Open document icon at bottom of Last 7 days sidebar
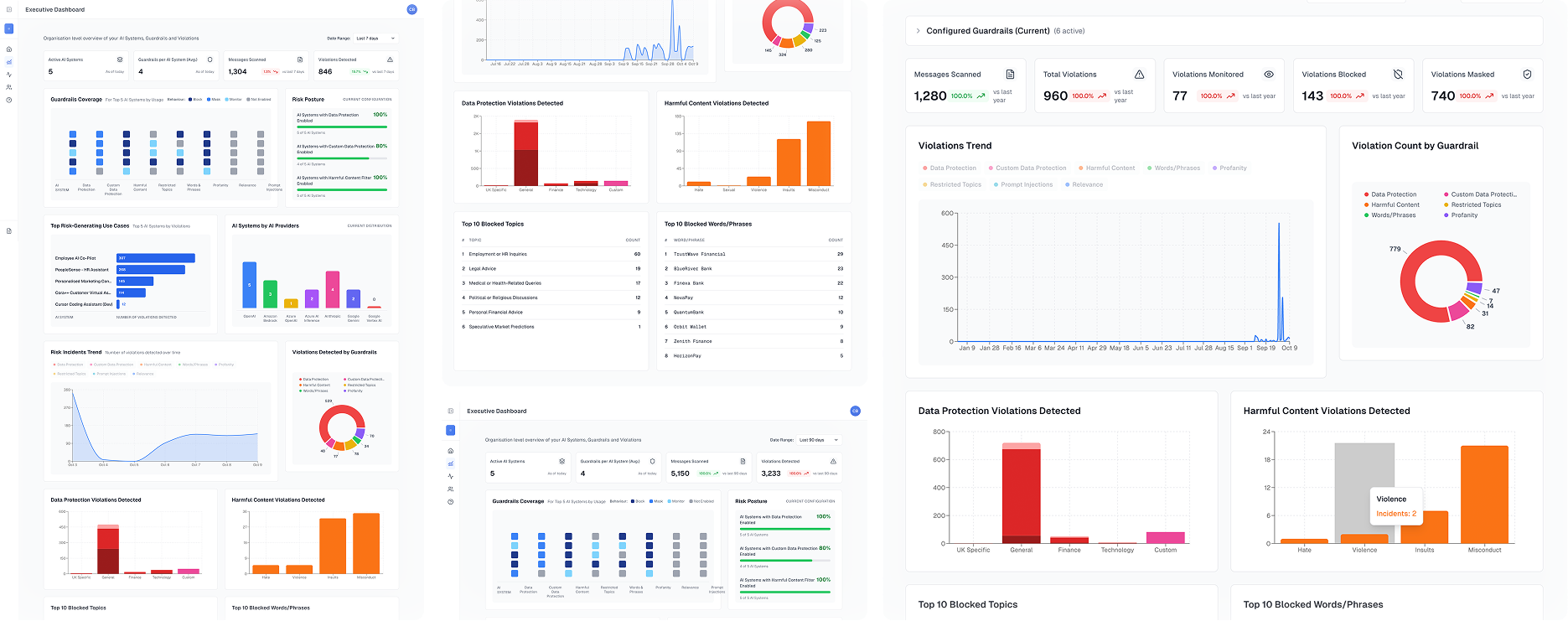The height and width of the screenshot is (621, 1568). [9, 231]
